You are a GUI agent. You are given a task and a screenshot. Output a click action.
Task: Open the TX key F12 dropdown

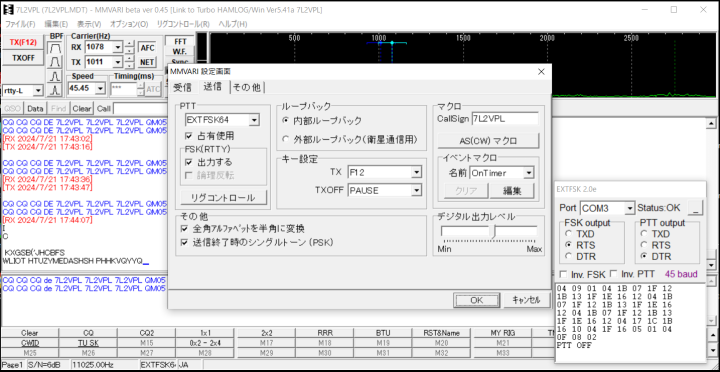[x=416, y=173]
